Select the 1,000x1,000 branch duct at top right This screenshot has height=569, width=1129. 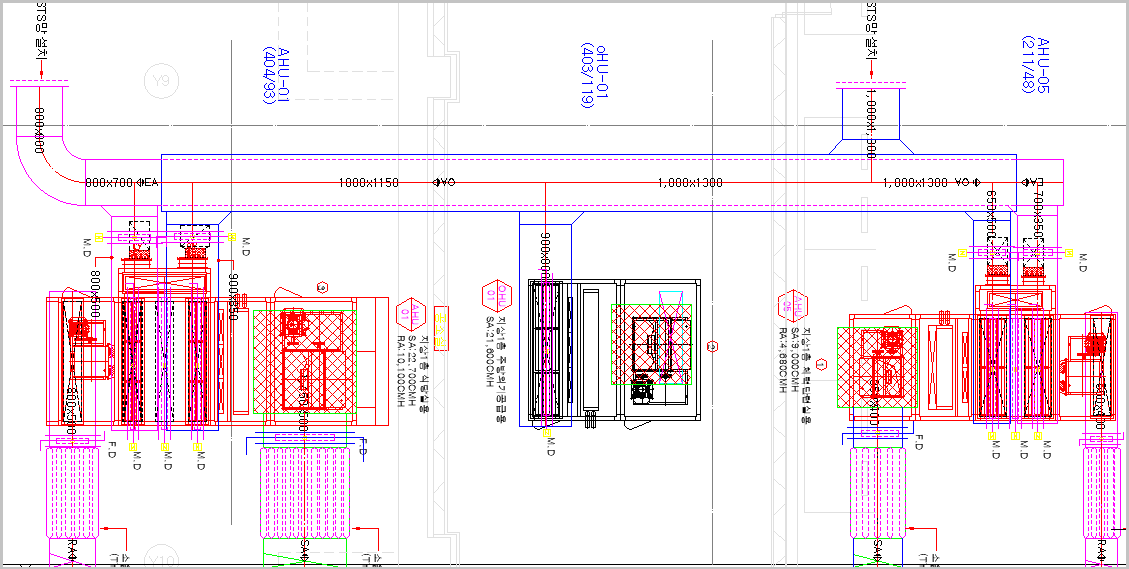(x=870, y=120)
